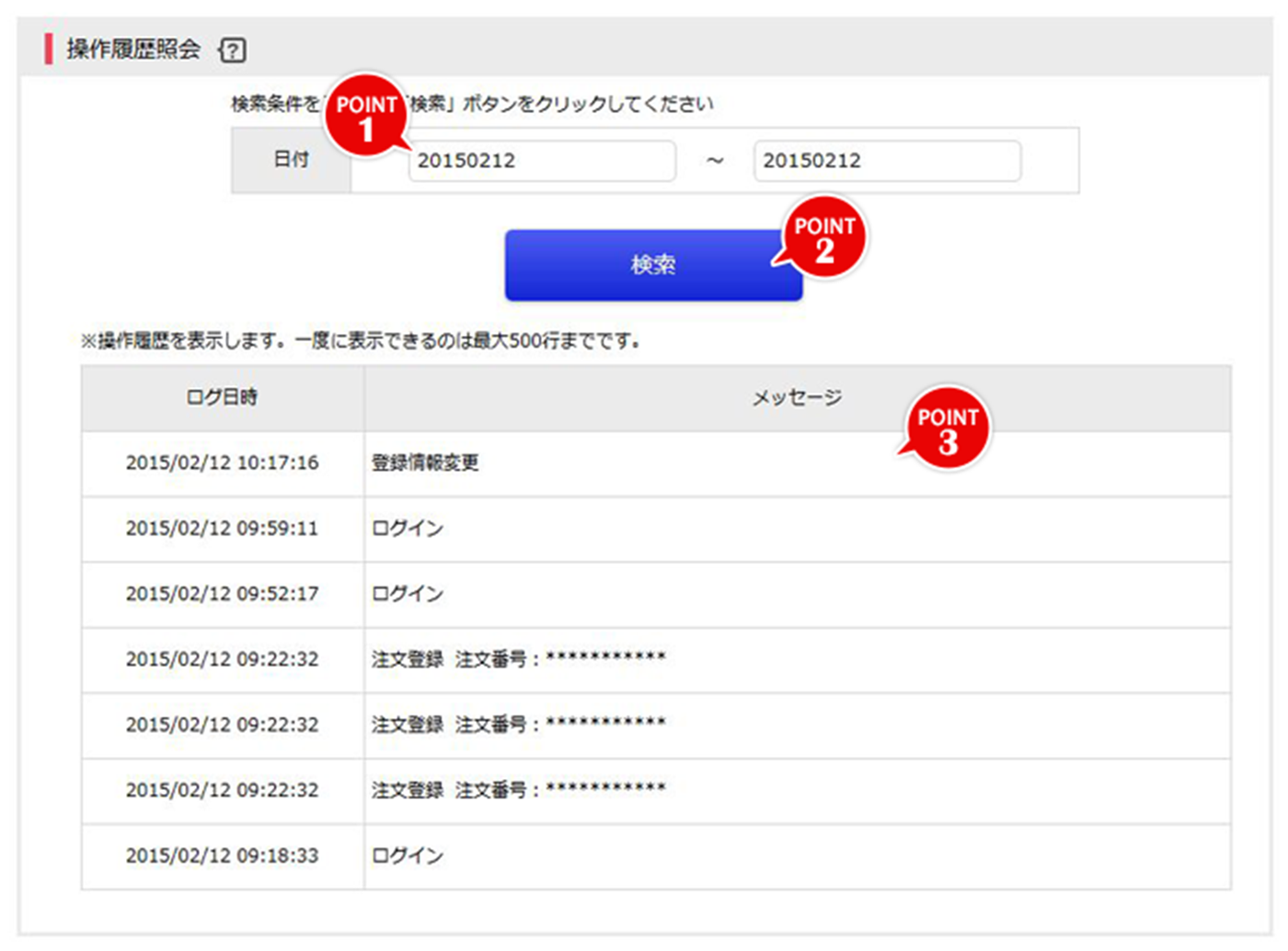Click the note about the 500-row display limit
The image size is (1288, 951).
[x=361, y=341]
